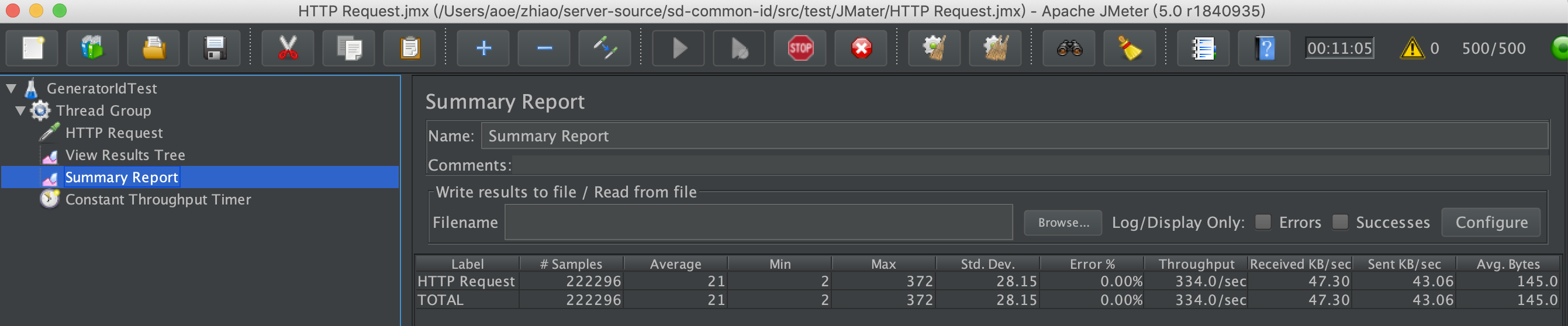The width and height of the screenshot is (1568, 326).
Task: Click the Shutdown red X icon
Action: pyautogui.click(x=861, y=48)
